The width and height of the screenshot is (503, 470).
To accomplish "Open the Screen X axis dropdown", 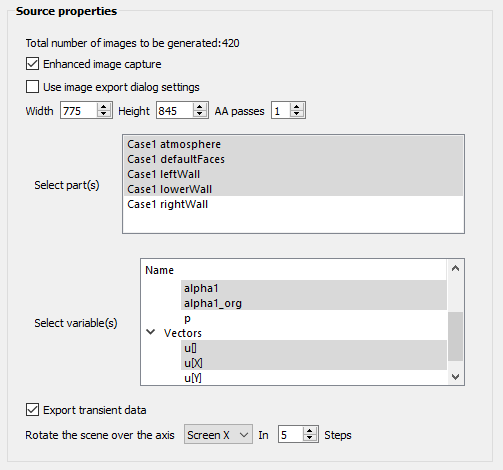I will pos(218,435).
